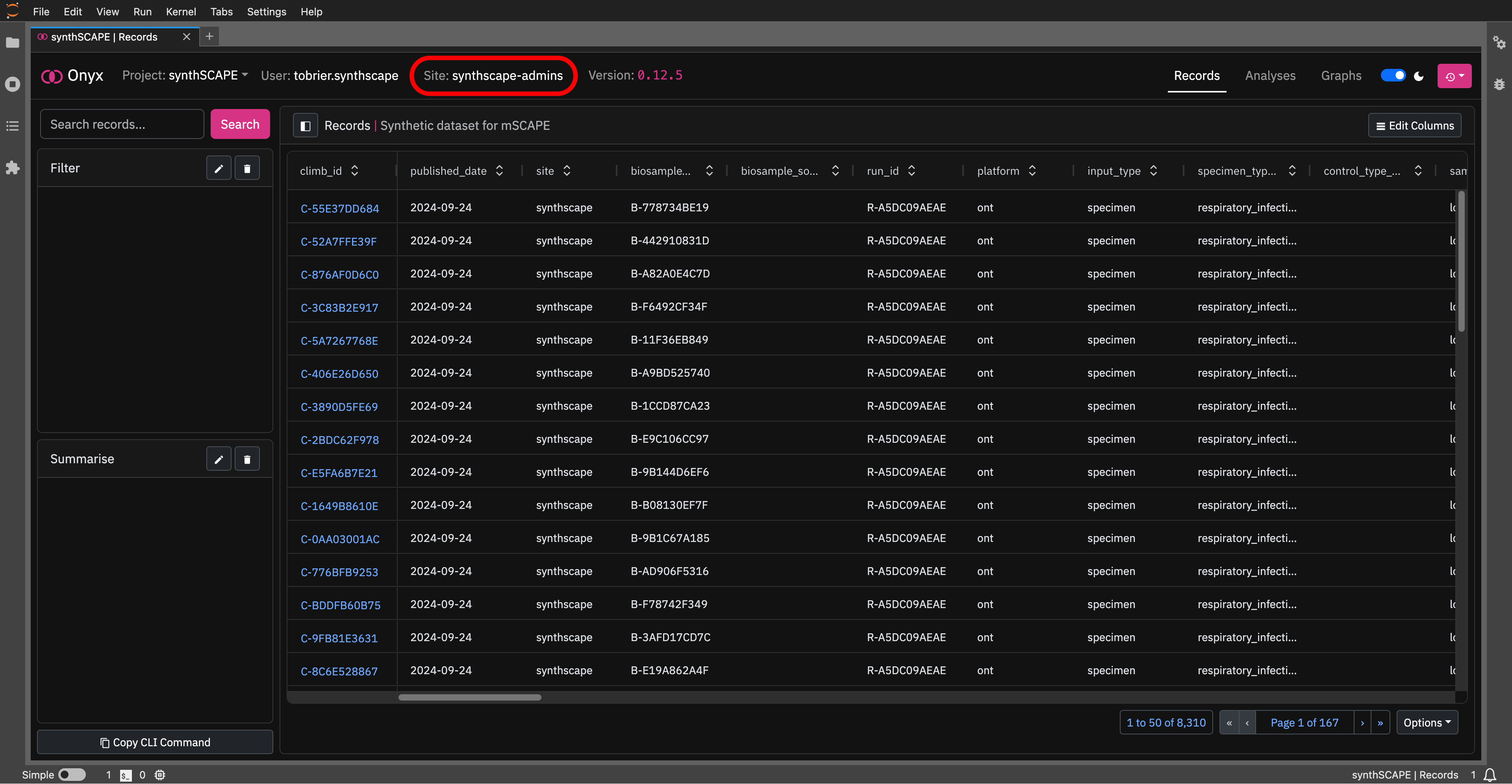Sort by run_id column
The image size is (1512, 784).
pyautogui.click(x=912, y=171)
